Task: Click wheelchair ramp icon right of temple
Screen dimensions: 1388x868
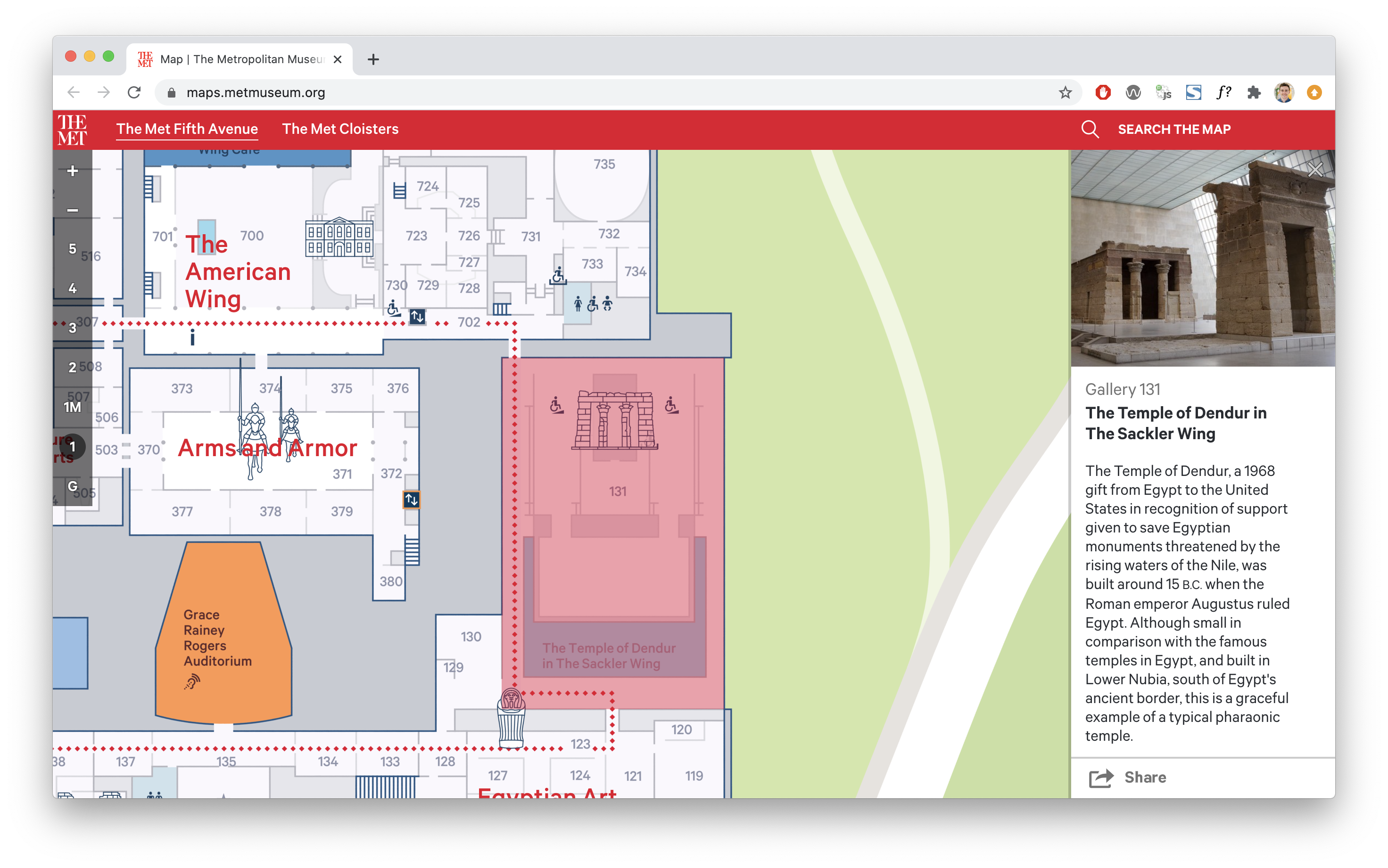Action: click(671, 405)
